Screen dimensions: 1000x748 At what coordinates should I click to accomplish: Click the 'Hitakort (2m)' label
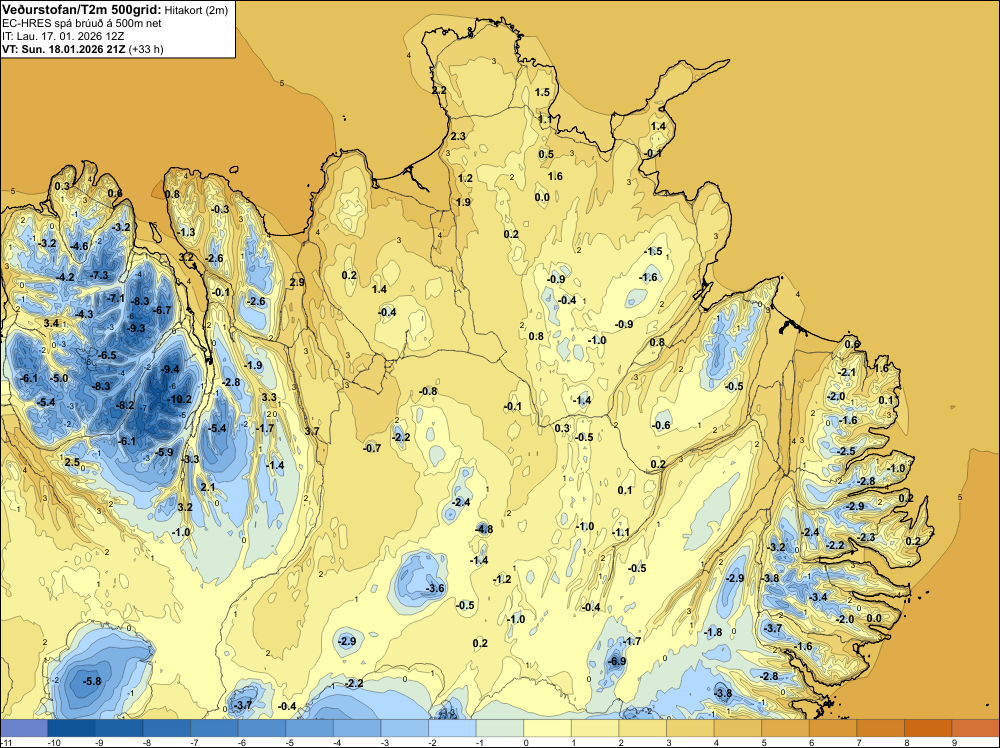pos(196,10)
